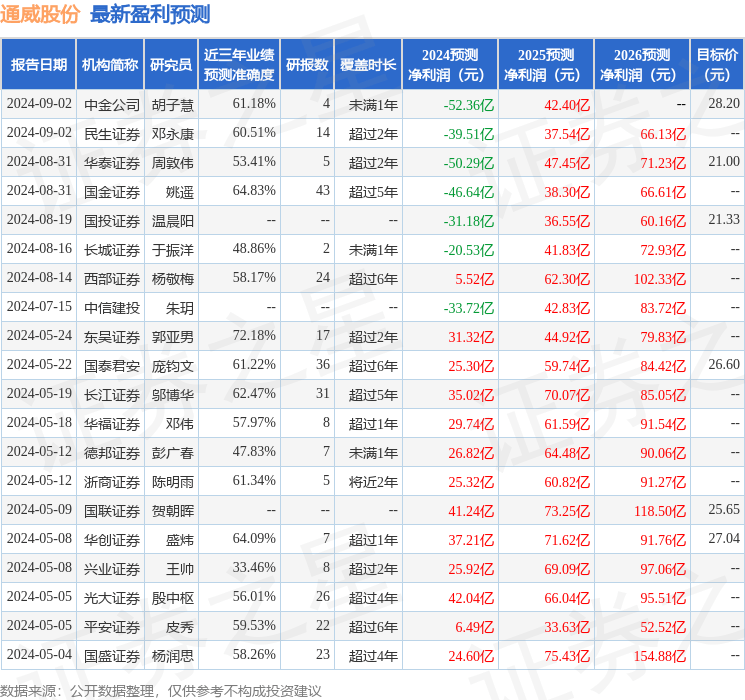This screenshot has width=745, height=700.
Task: Click analyst name 邓永康
Action: point(172,134)
